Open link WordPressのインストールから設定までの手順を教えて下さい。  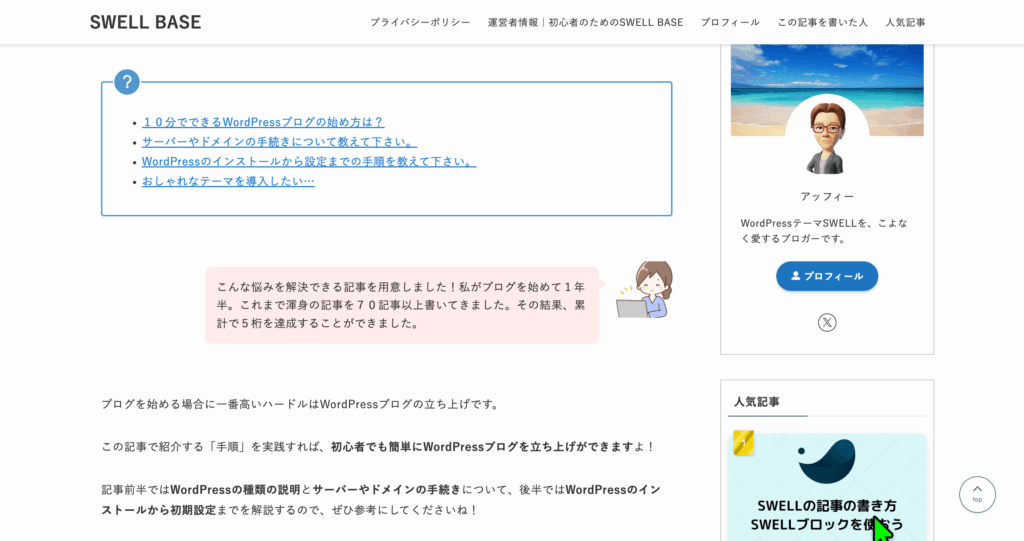(308, 161)
